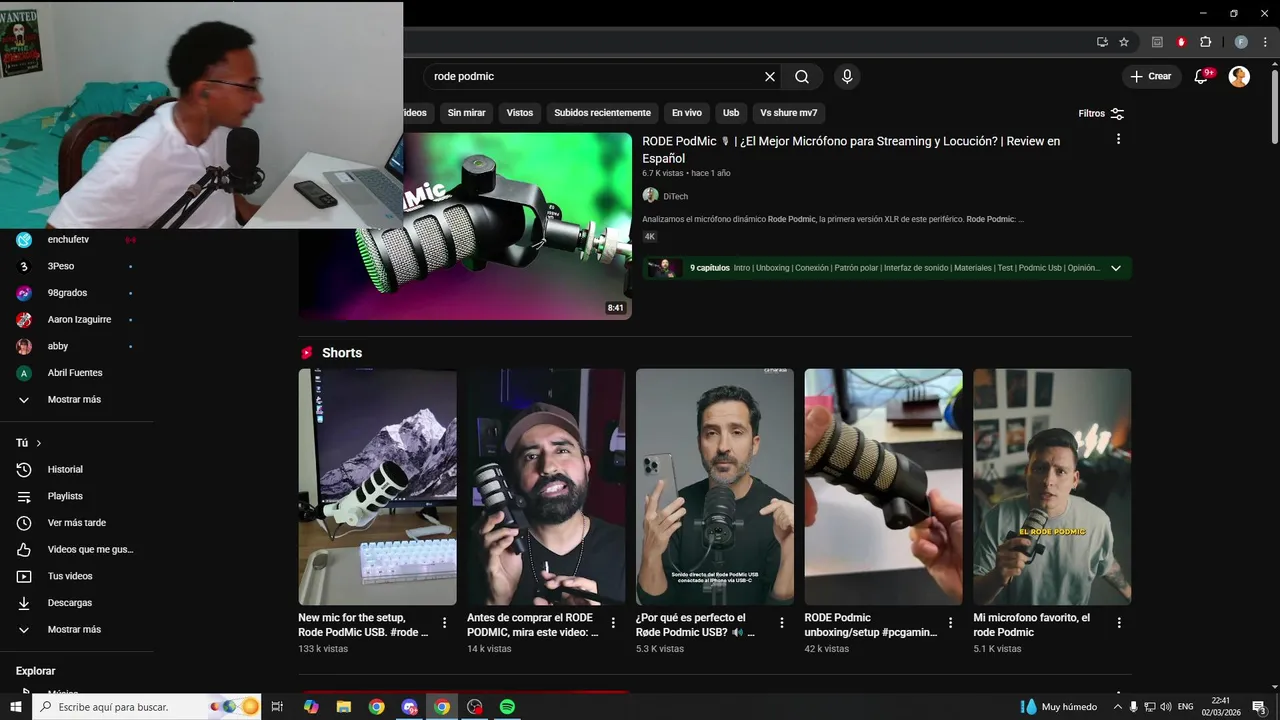Show hidden system tray icons
This screenshot has width=1280, height=720.
[x=1117, y=707]
